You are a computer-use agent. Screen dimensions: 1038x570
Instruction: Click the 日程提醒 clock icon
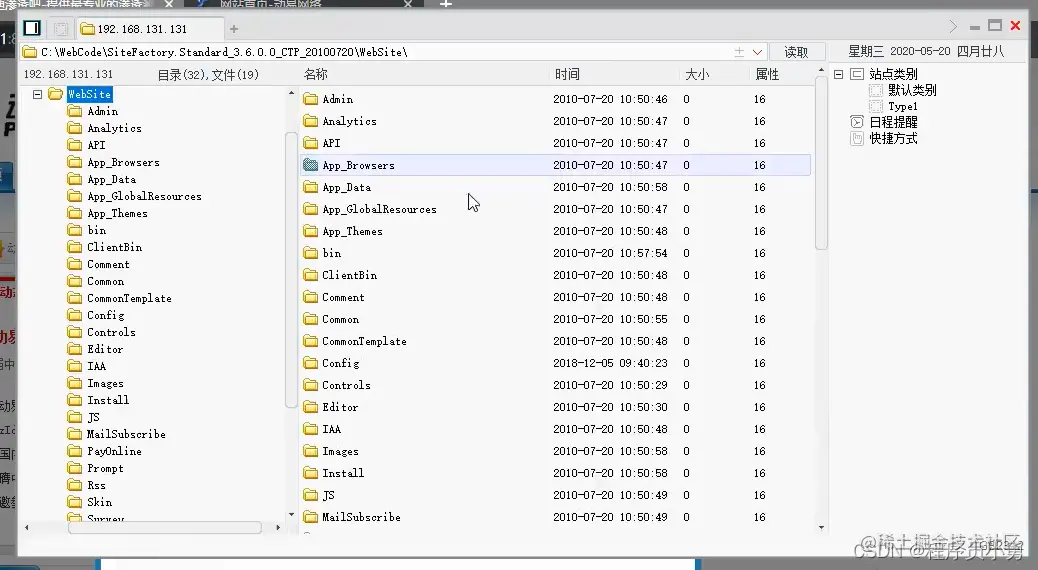[857, 122]
